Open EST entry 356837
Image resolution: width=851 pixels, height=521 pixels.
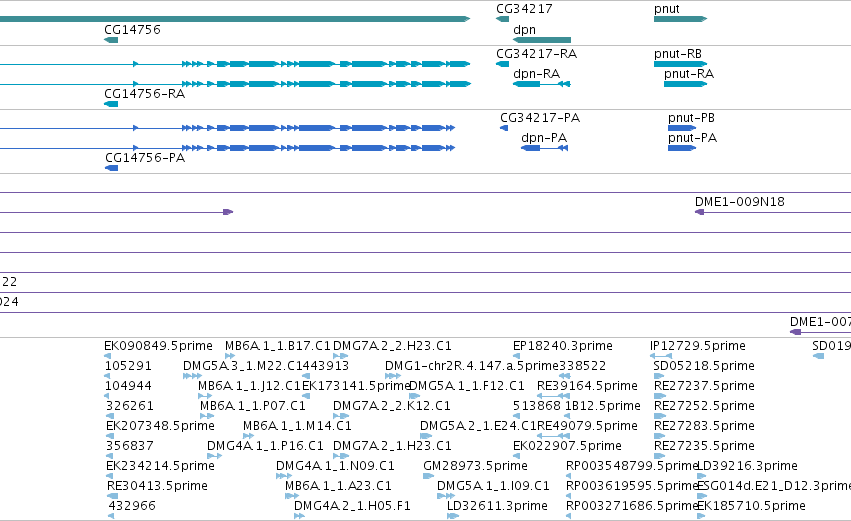(130, 446)
